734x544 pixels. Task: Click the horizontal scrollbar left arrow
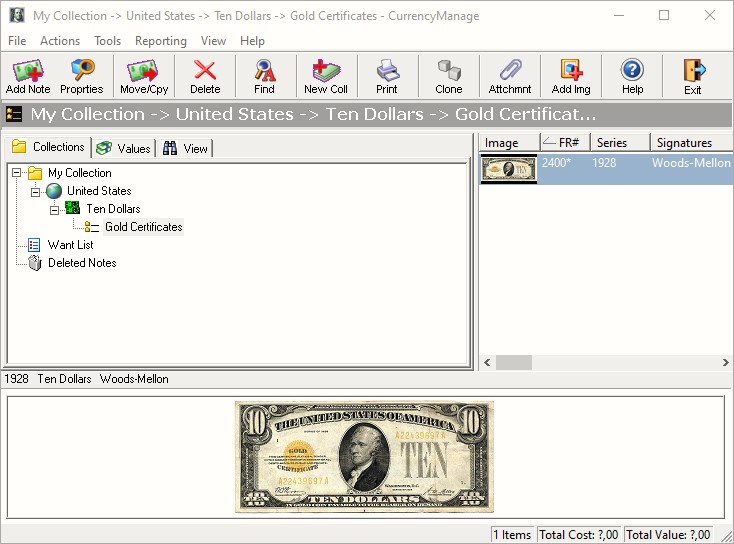pyautogui.click(x=487, y=362)
